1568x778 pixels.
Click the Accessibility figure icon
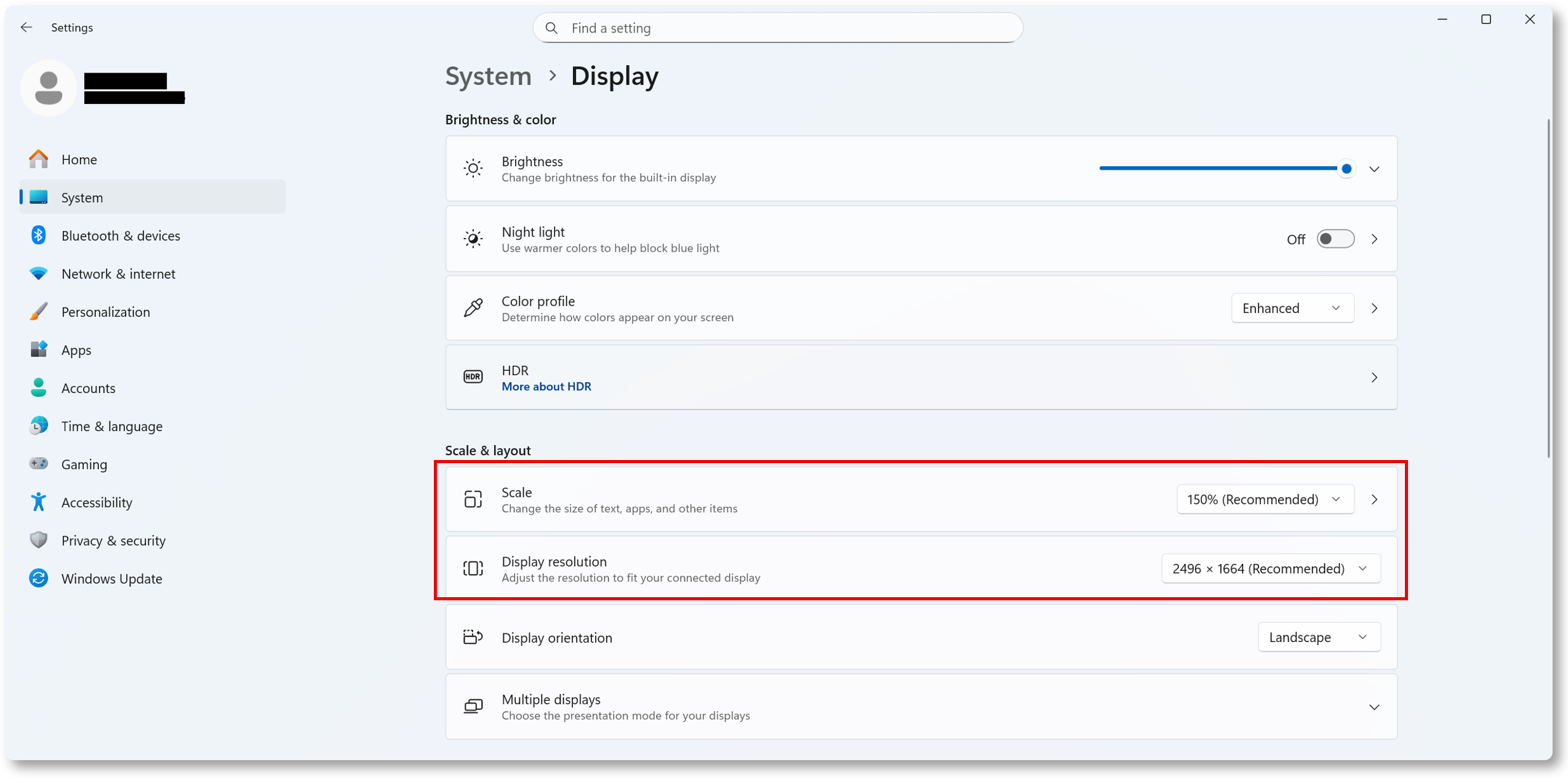coord(38,502)
